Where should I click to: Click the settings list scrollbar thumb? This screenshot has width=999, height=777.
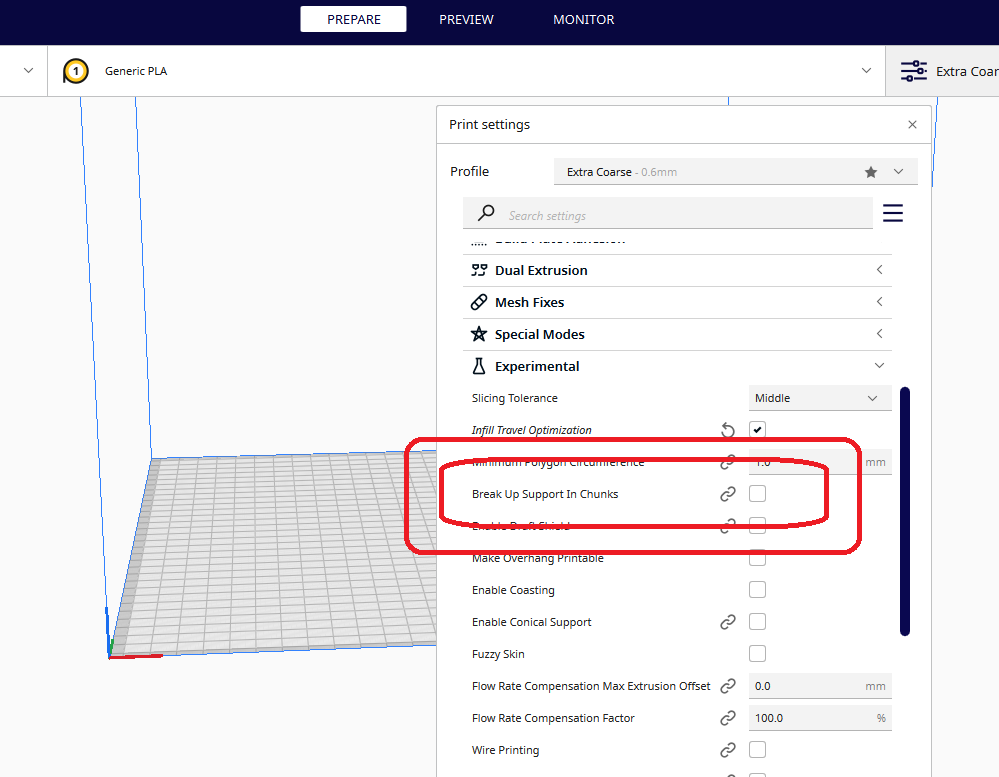905,511
